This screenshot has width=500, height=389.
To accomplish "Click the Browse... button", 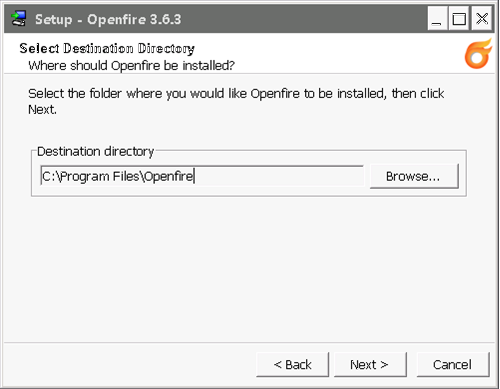I will [414, 176].
